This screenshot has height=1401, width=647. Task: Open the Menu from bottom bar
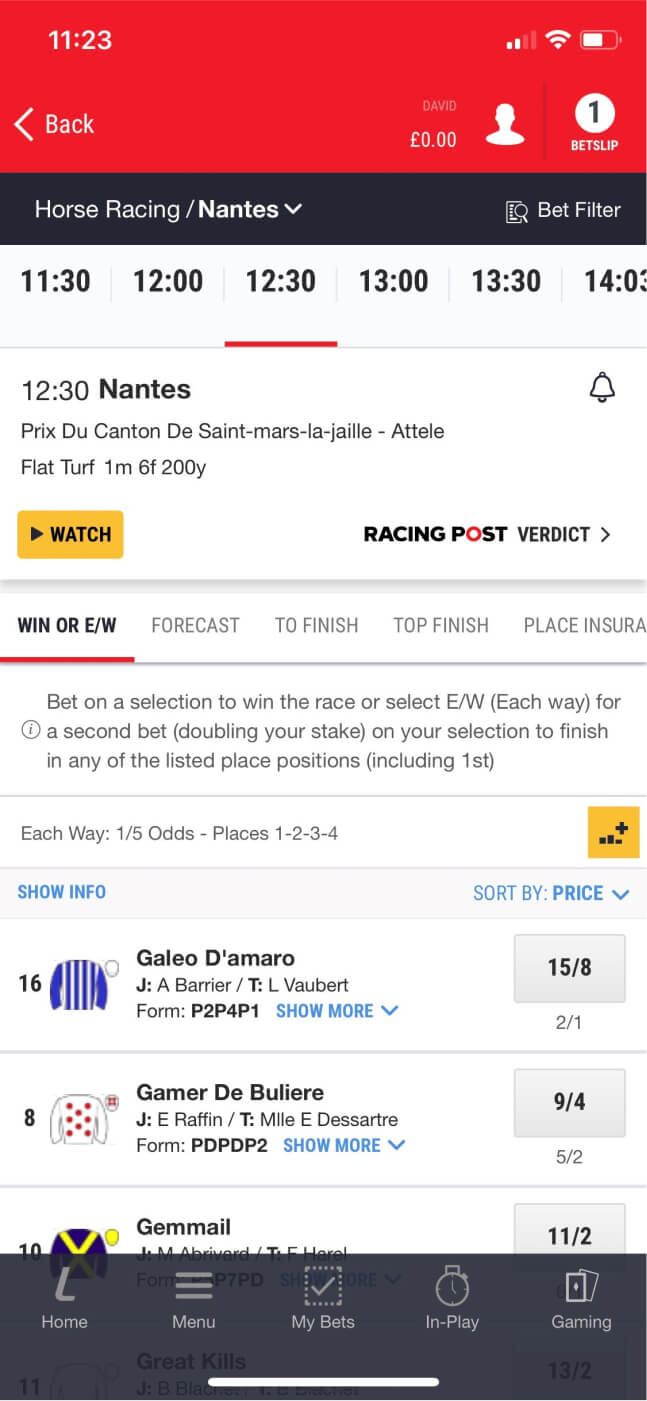193,1300
